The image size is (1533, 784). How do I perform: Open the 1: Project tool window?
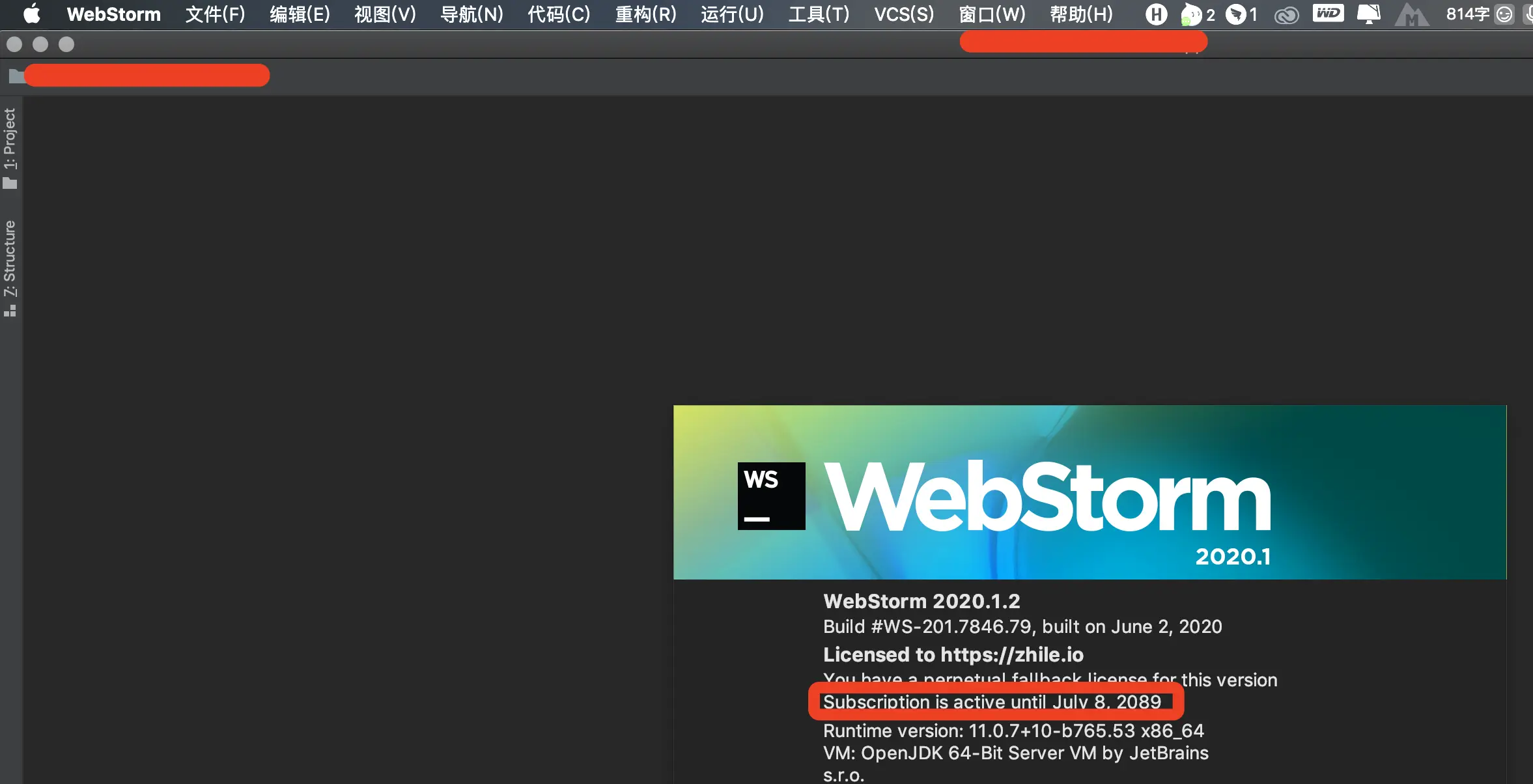10,147
